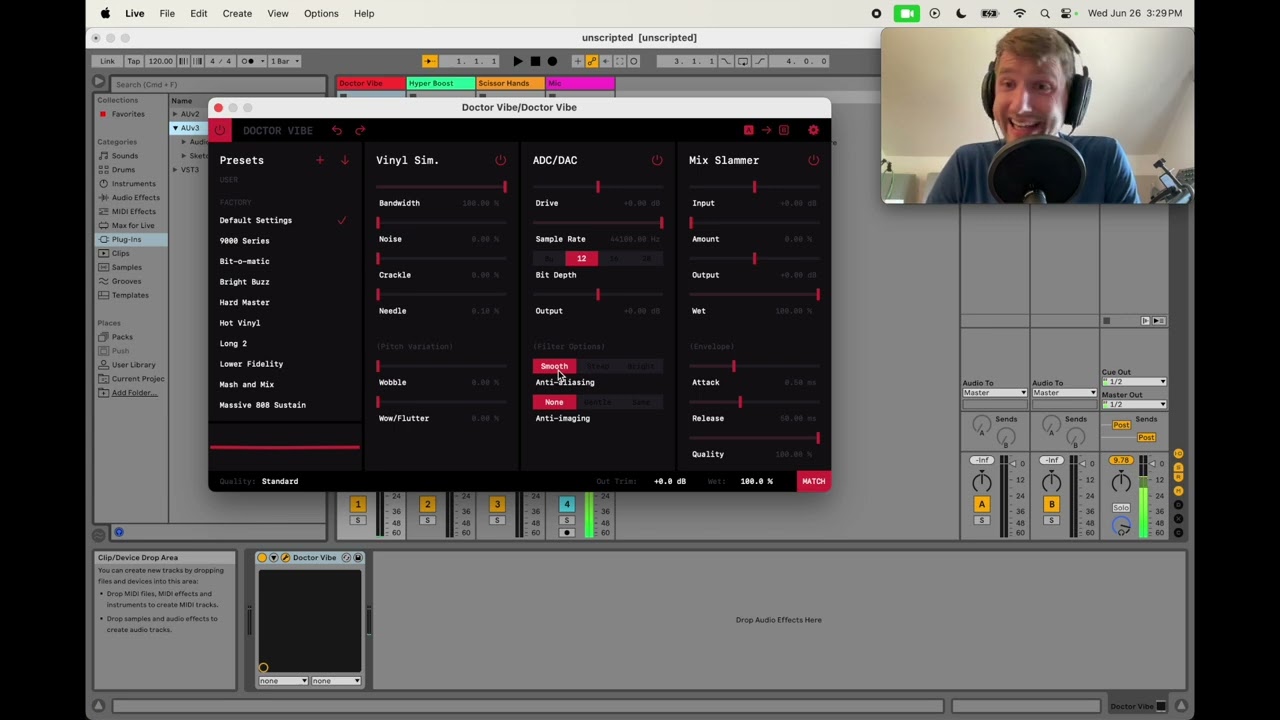The height and width of the screenshot is (720, 1280).
Task: Toggle the Vinyl Sim. section power
Action: [500, 160]
